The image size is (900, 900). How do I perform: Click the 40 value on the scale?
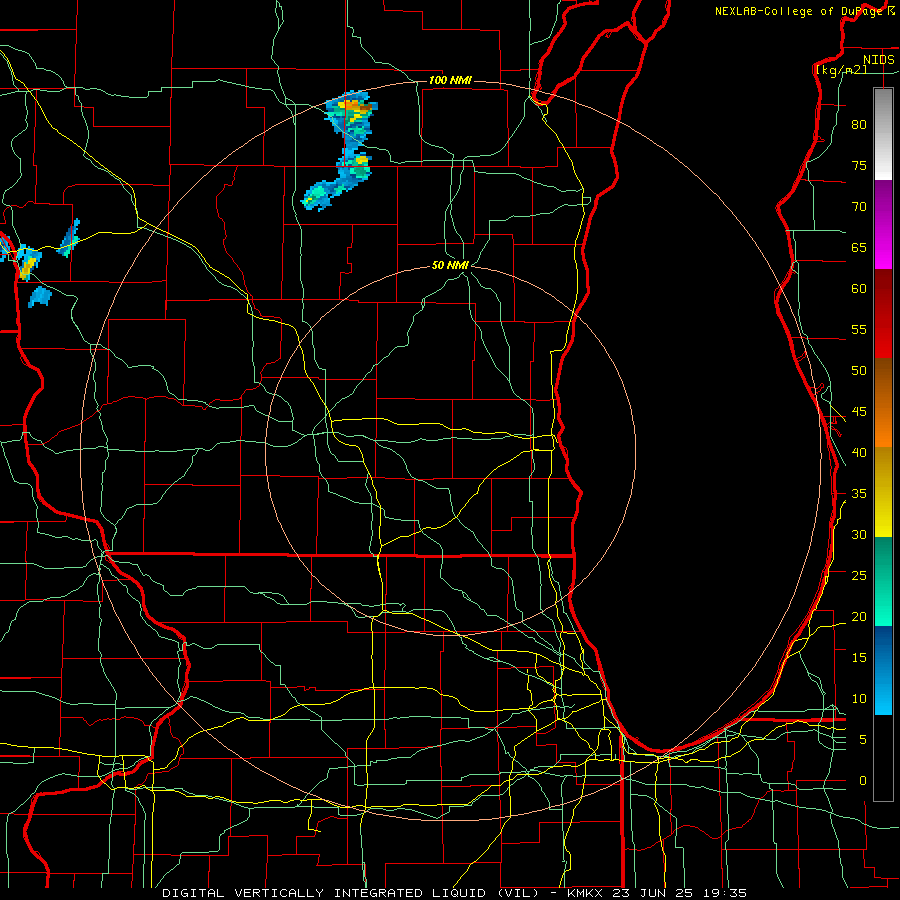coord(859,452)
